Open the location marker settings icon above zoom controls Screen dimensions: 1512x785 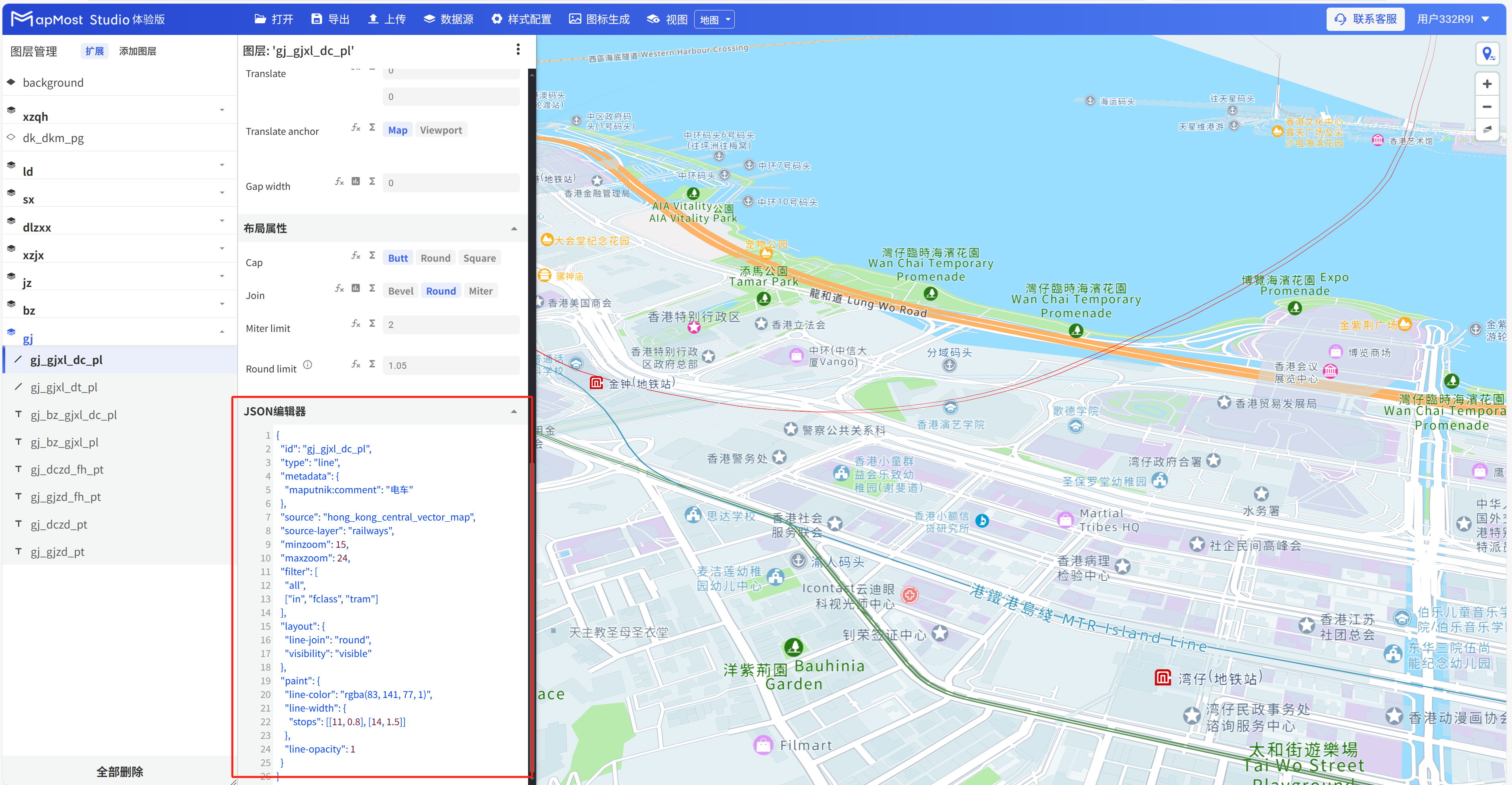(1488, 53)
